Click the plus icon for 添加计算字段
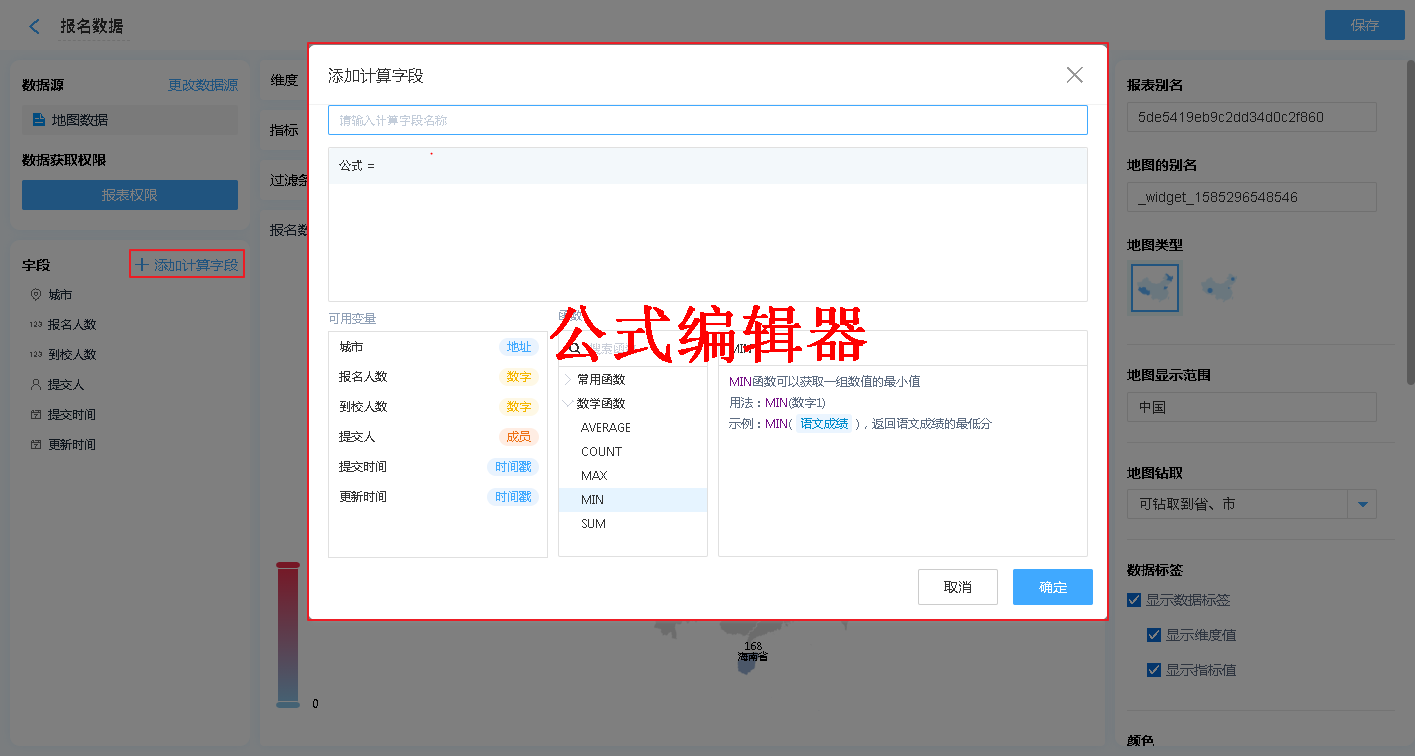Image resolution: width=1415 pixels, height=756 pixels. (141, 265)
